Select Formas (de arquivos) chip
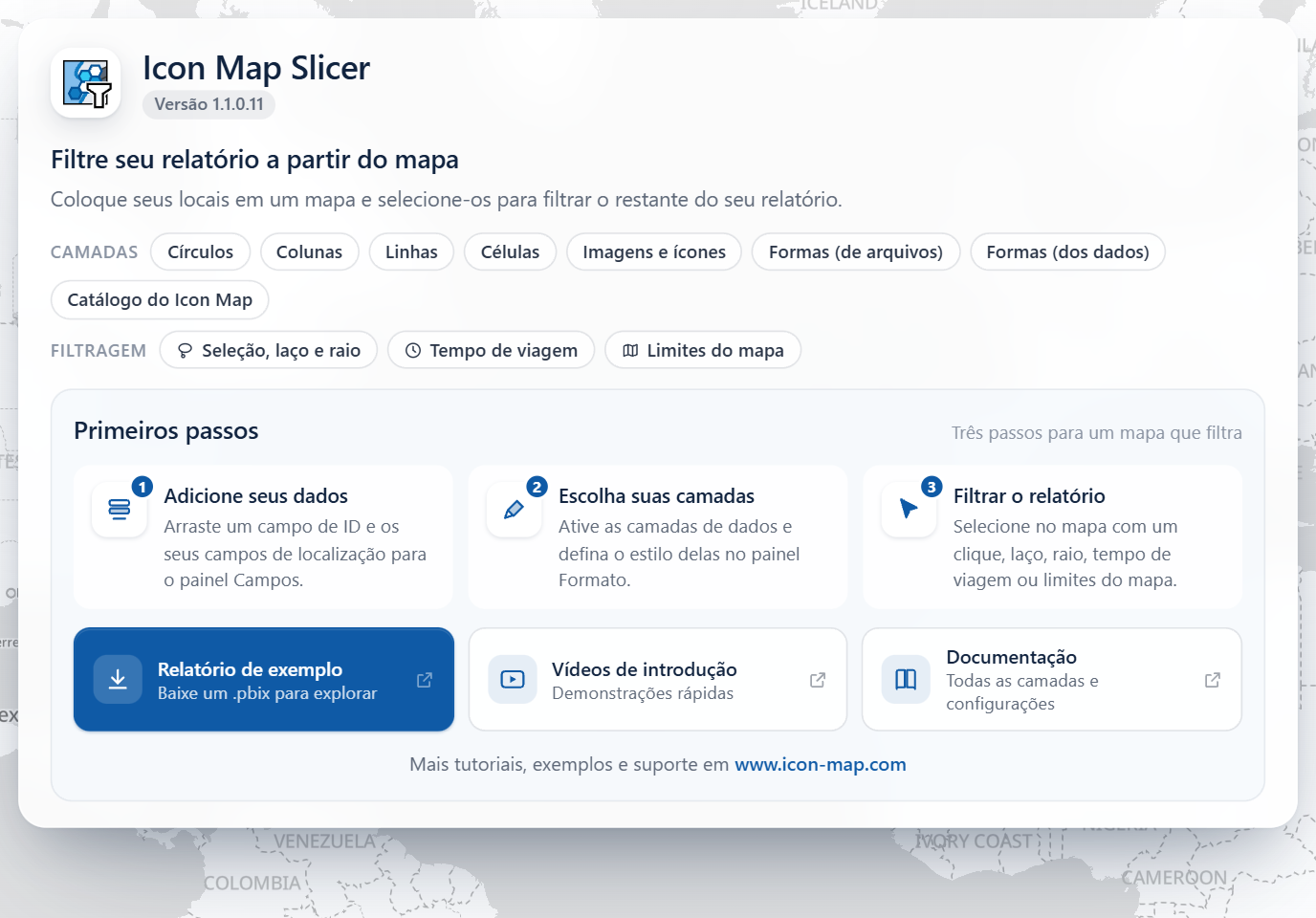This screenshot has width=1316, height=918. pyautogui.click(x=856, y=252)
